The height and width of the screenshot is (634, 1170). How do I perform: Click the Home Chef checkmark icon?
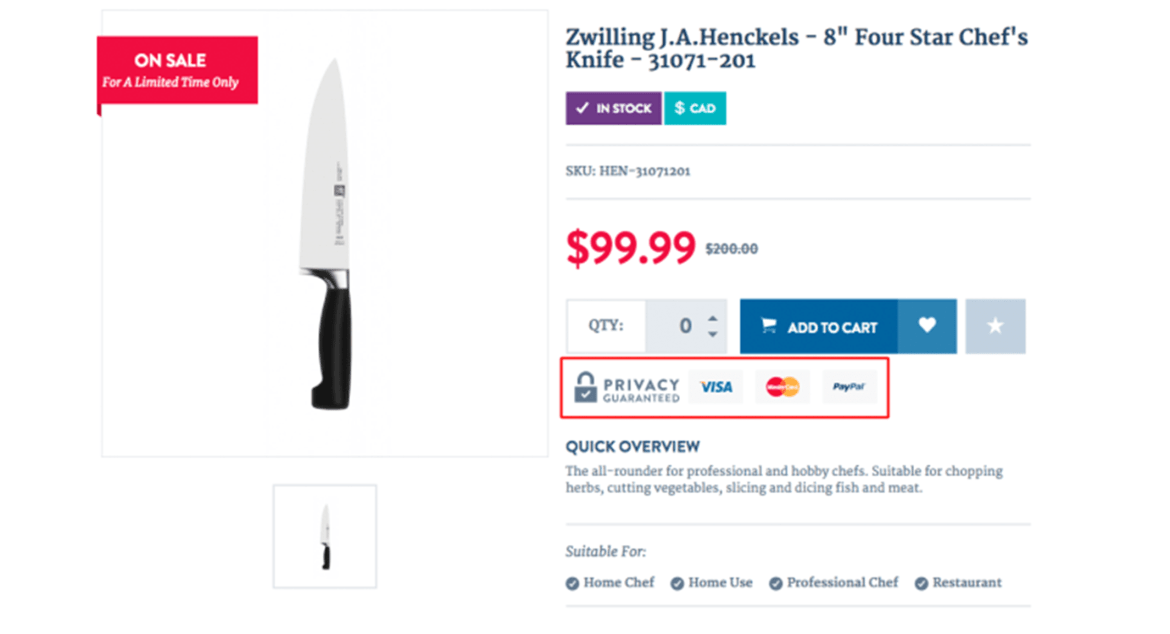coord(572,583)
